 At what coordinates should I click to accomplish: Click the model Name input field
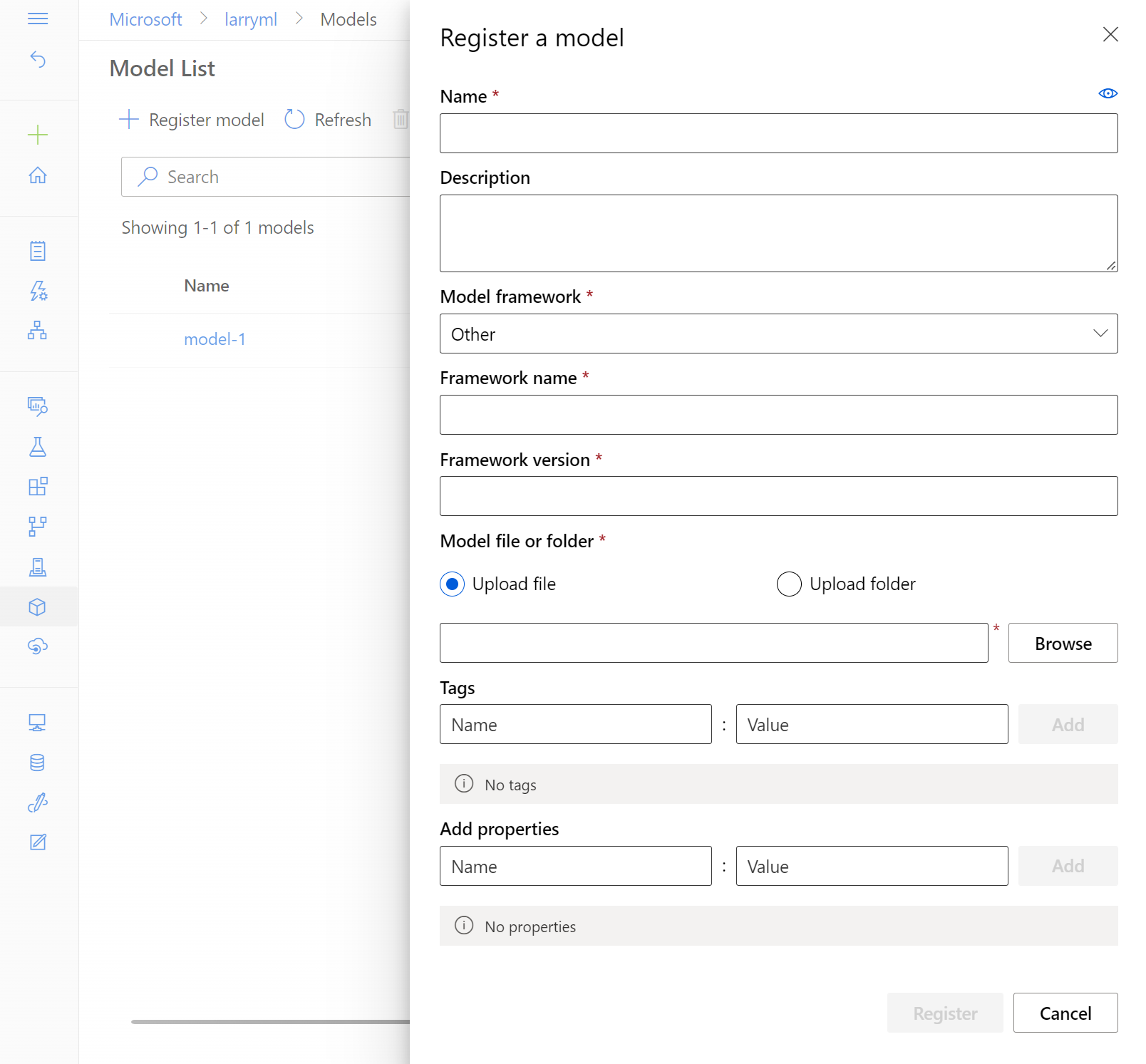(x=778, y=133)
